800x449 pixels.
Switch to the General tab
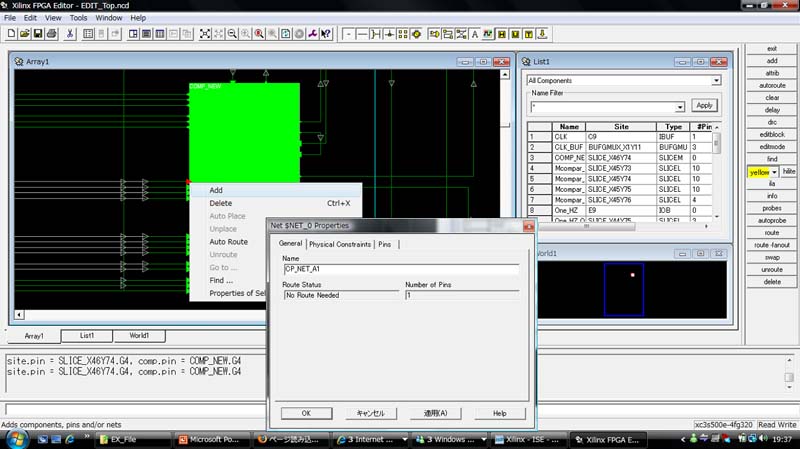tap(290, 243)
